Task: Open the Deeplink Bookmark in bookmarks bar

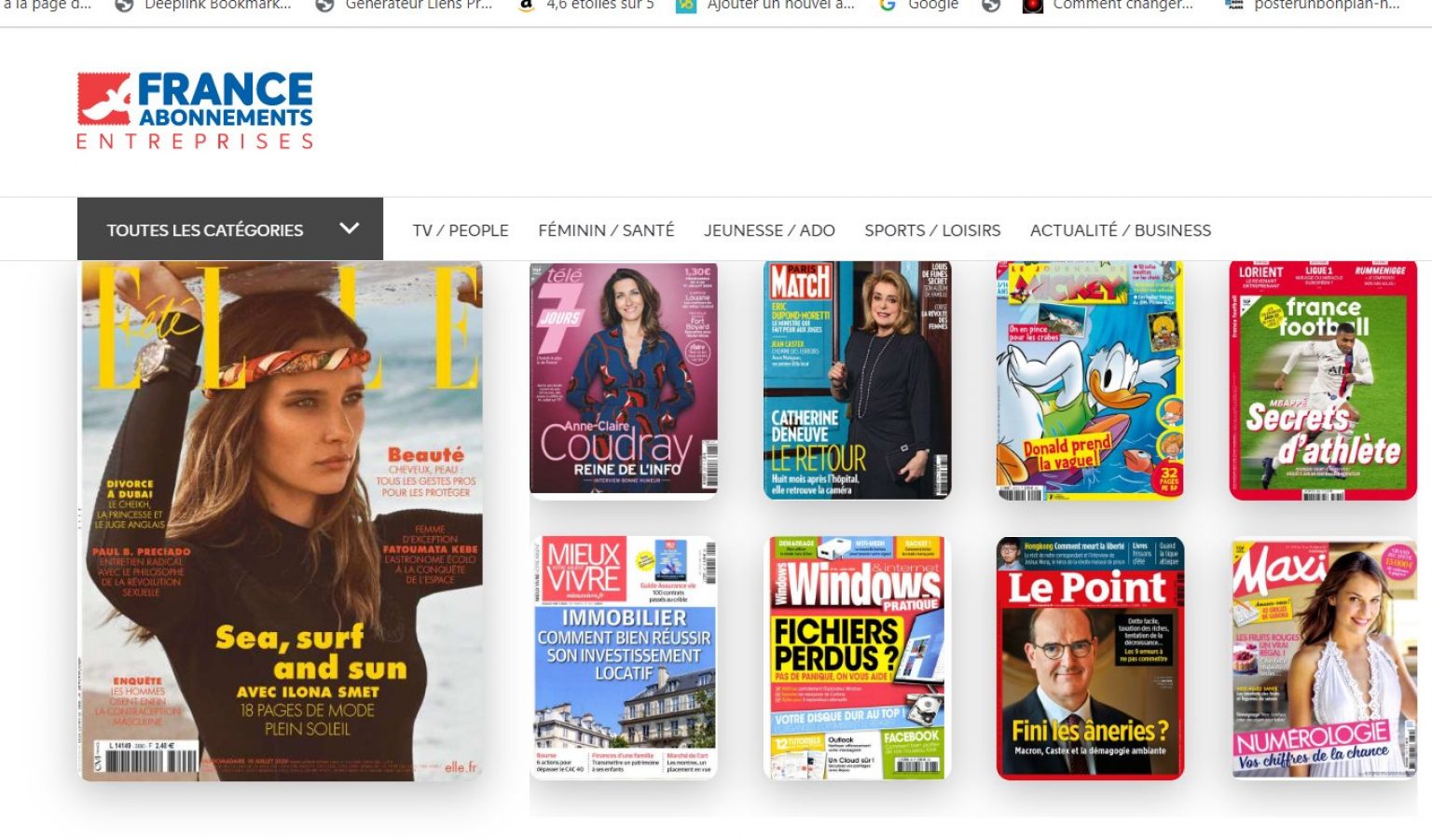Action: pyautogui.click(x=202, y=6)
